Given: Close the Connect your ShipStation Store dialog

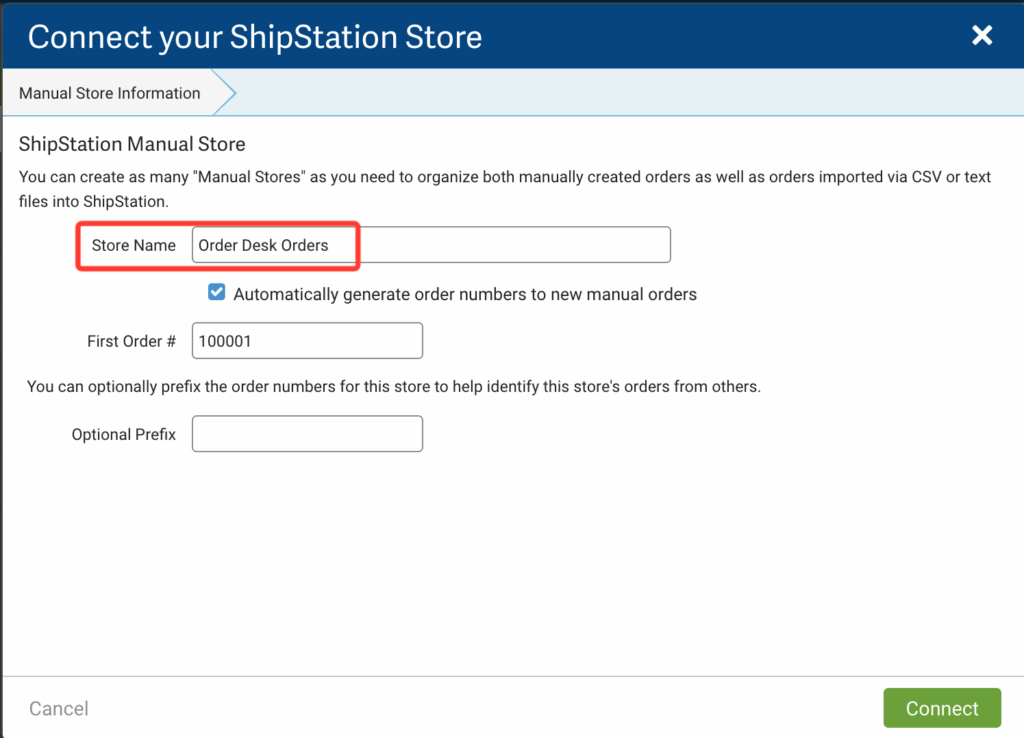Looking at the screenshot, I should click(x=982, y=36).
